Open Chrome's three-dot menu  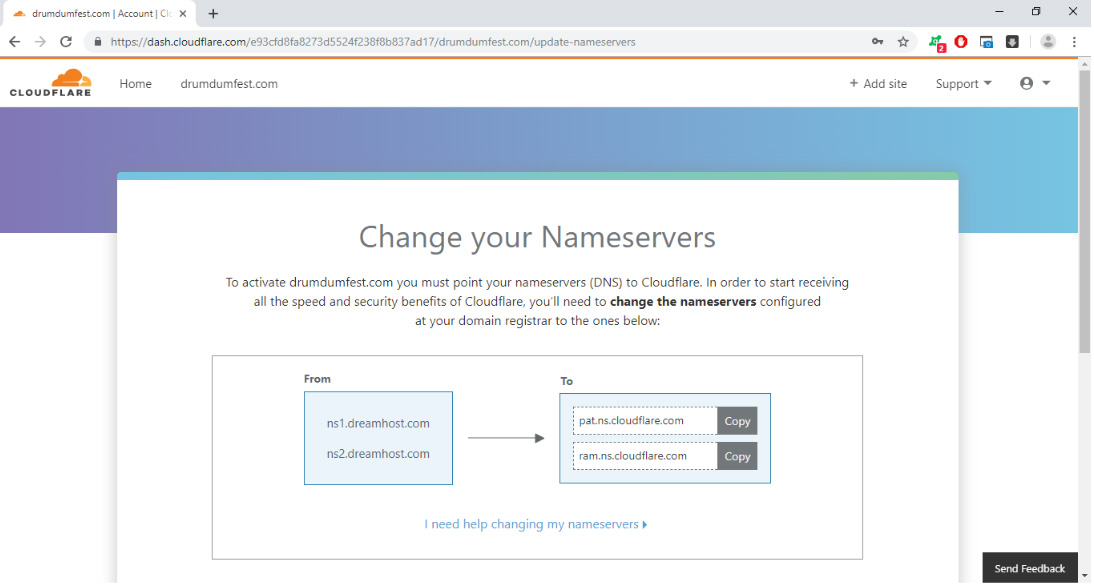(1074, 42)
